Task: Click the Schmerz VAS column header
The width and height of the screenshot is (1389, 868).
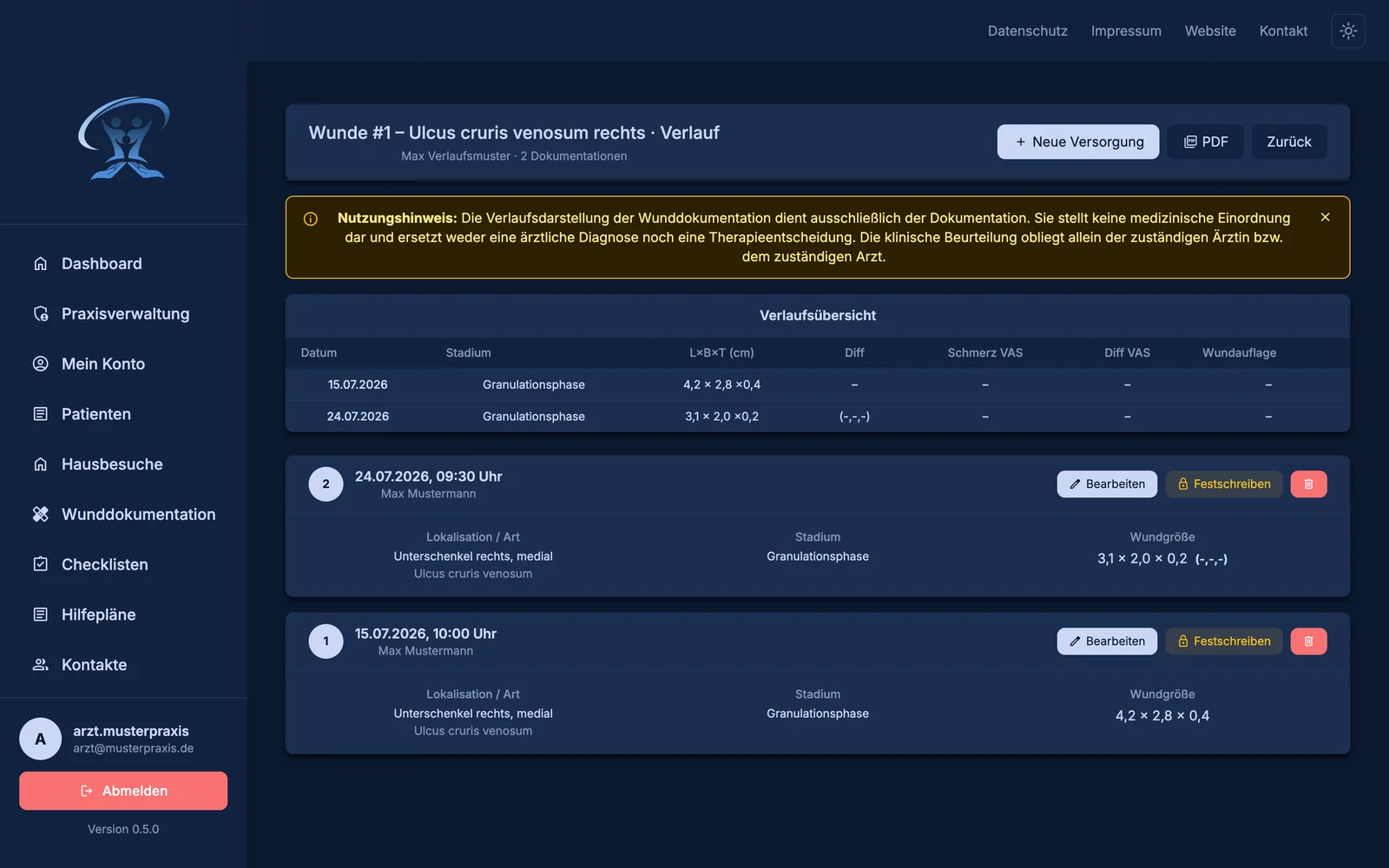Action: click(985, 352)
